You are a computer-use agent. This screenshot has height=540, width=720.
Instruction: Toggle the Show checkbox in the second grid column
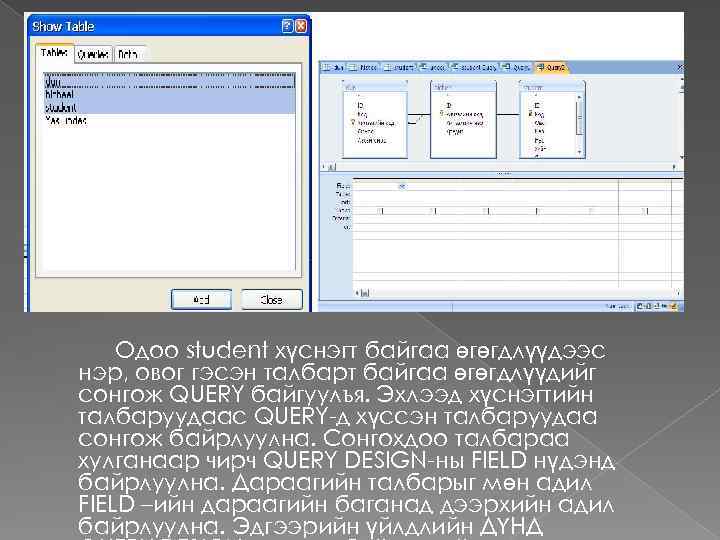pyautogui.click(x=434, y=211)
